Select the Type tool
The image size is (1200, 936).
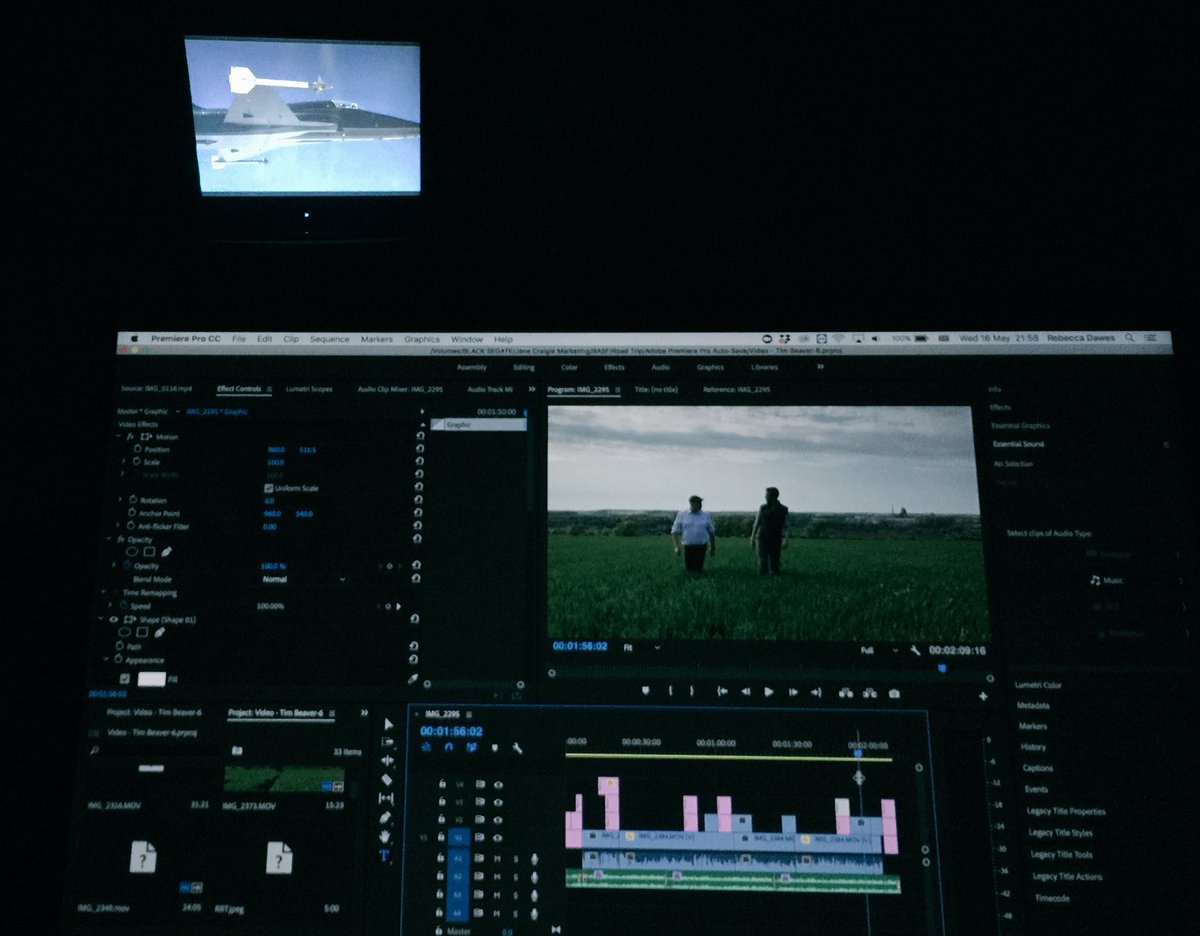tap(384, 856)
